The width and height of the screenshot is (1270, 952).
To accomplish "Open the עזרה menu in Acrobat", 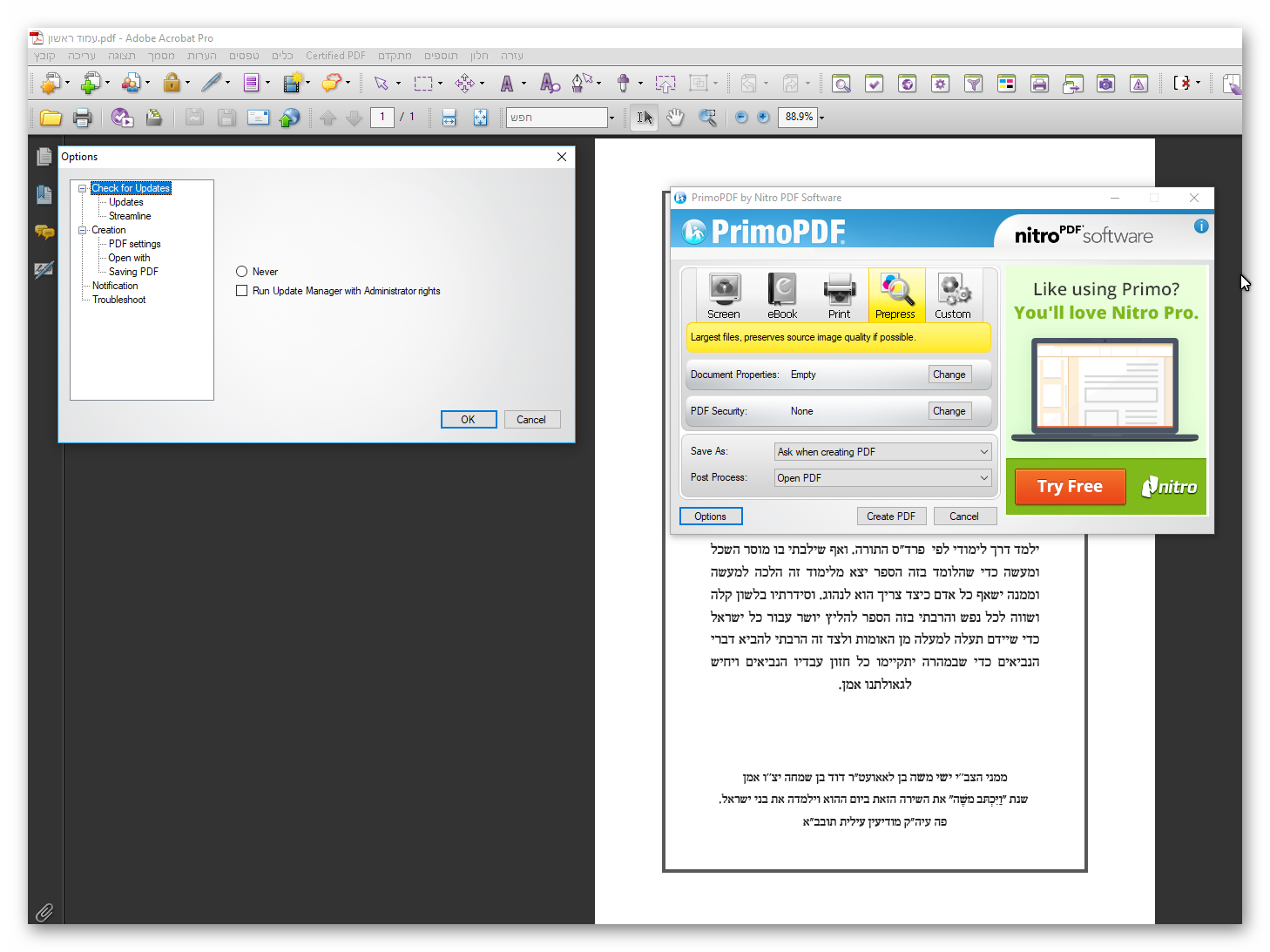I will [512, 56].
